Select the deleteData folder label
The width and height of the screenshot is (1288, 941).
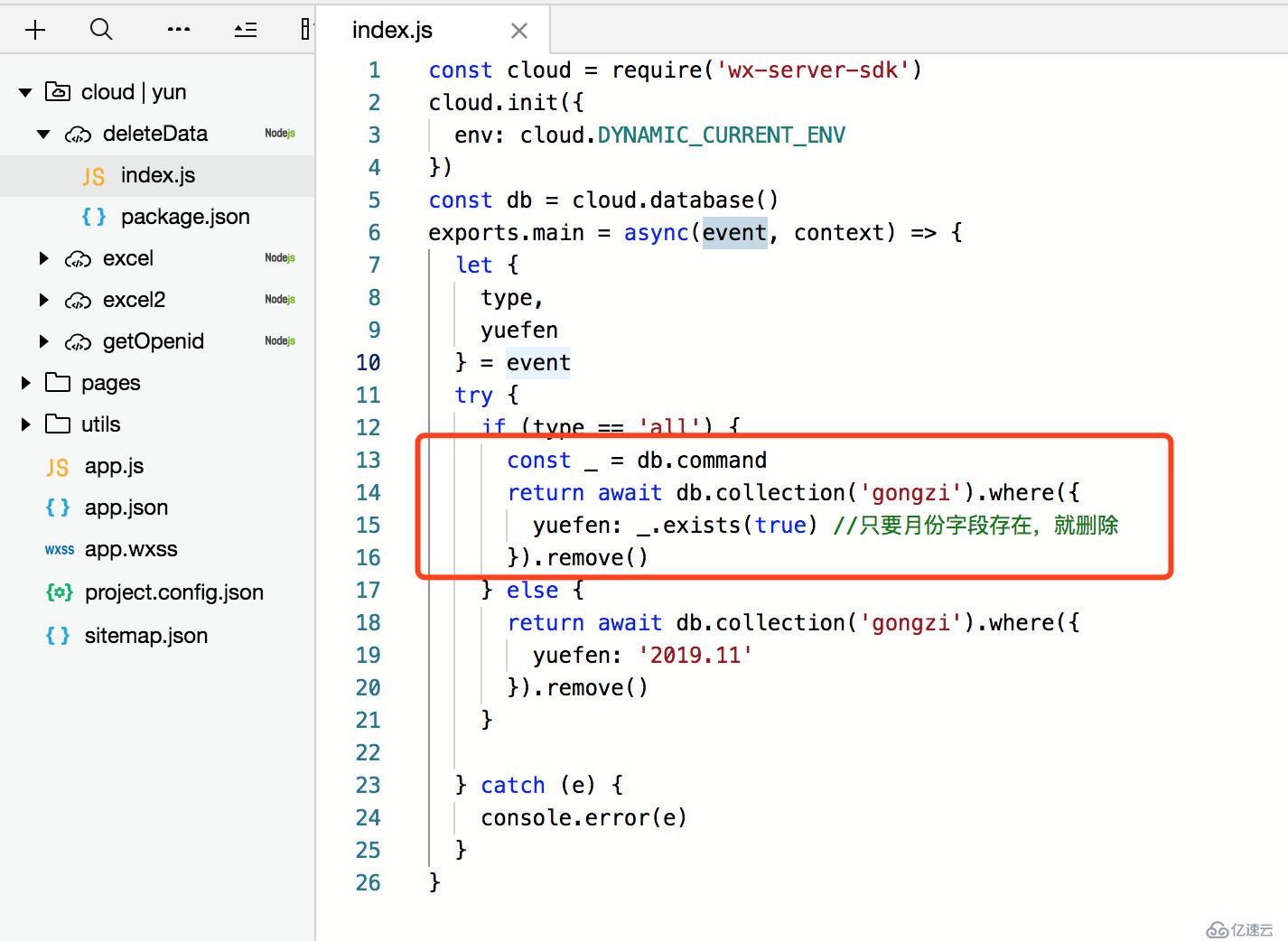155,134
